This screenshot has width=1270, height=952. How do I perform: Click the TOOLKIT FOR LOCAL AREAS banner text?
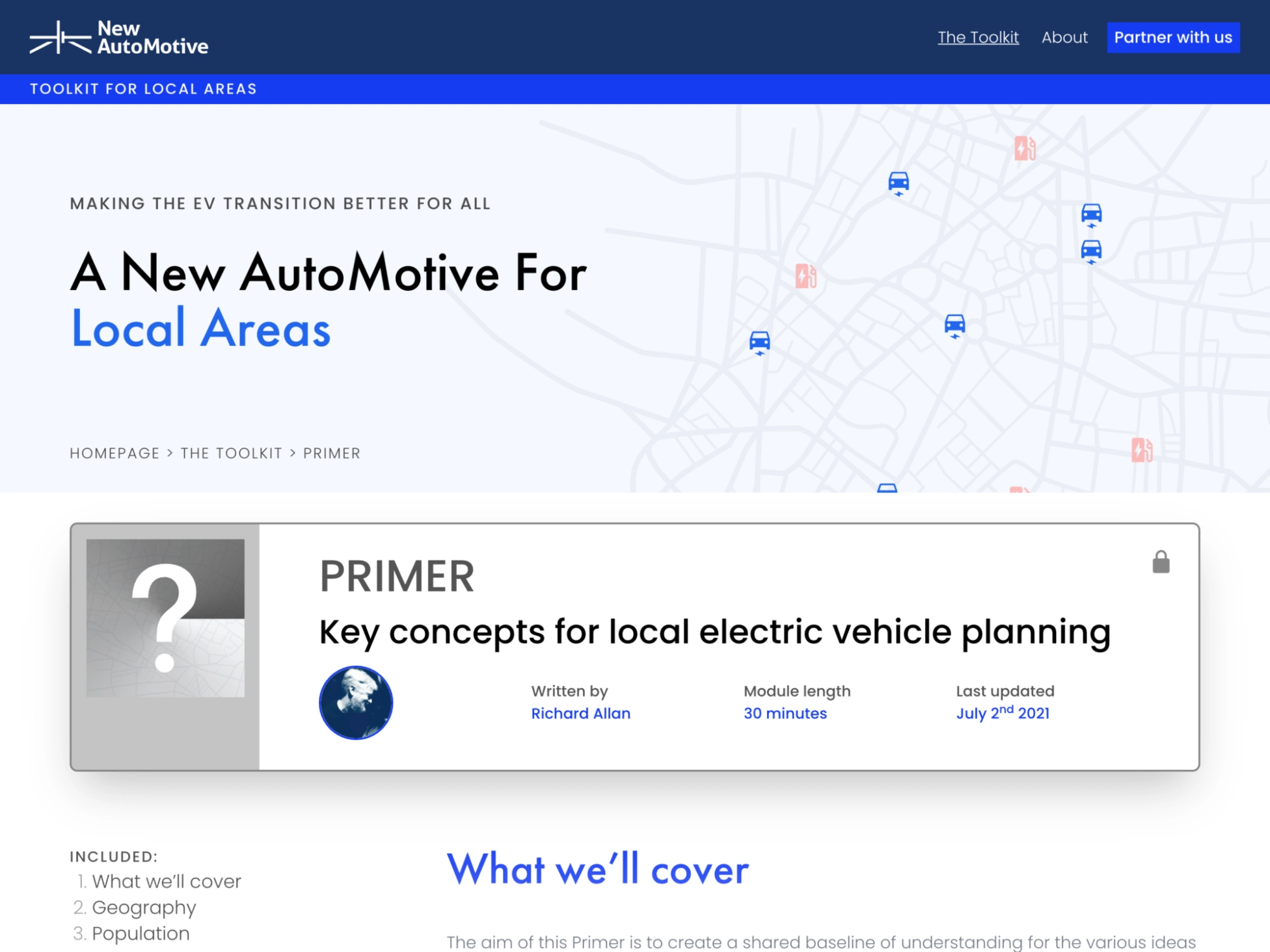[x=143, y=88]
